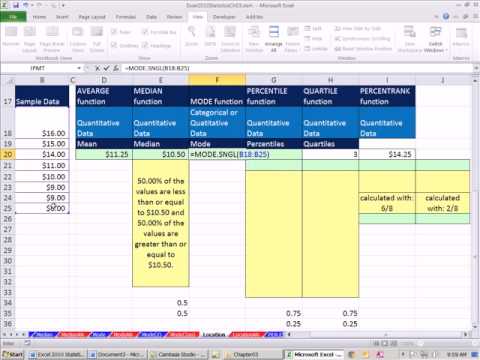Click into the formula bar text
Screen dimensions: 480x360
pyautogui.click(x=157, y=68)
